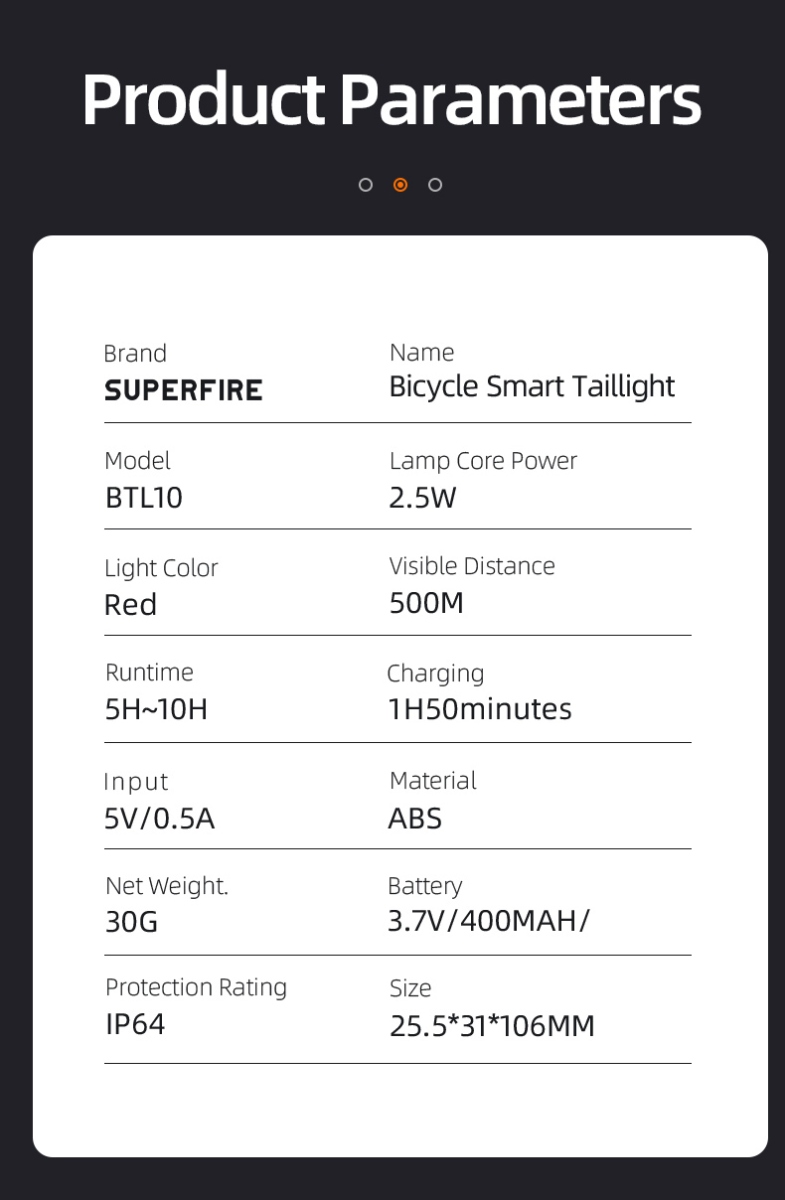Click the 5H~10H runtime value
The height and width of the screenshot is (1200, 785).
click(156, 711)
